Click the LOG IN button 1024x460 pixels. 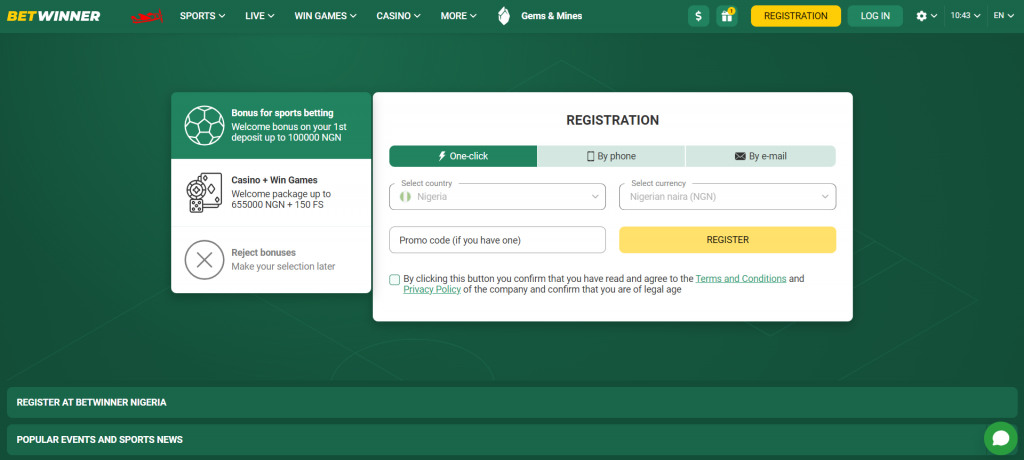875,16
